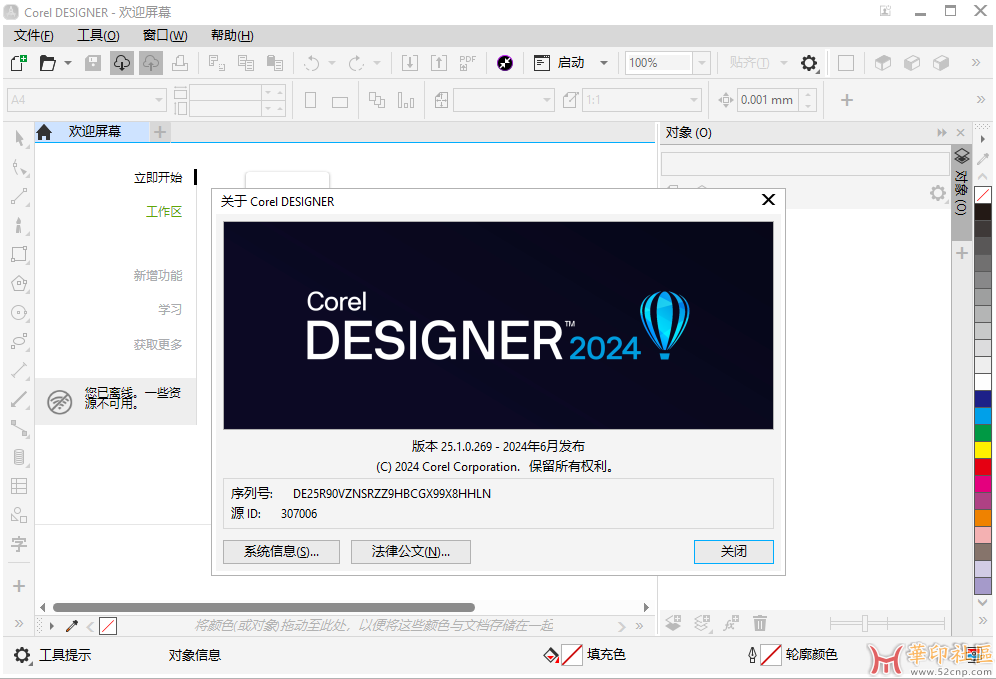
Task: Open dropdown arrow beside Open folder icon
Action: coord(68,63)
